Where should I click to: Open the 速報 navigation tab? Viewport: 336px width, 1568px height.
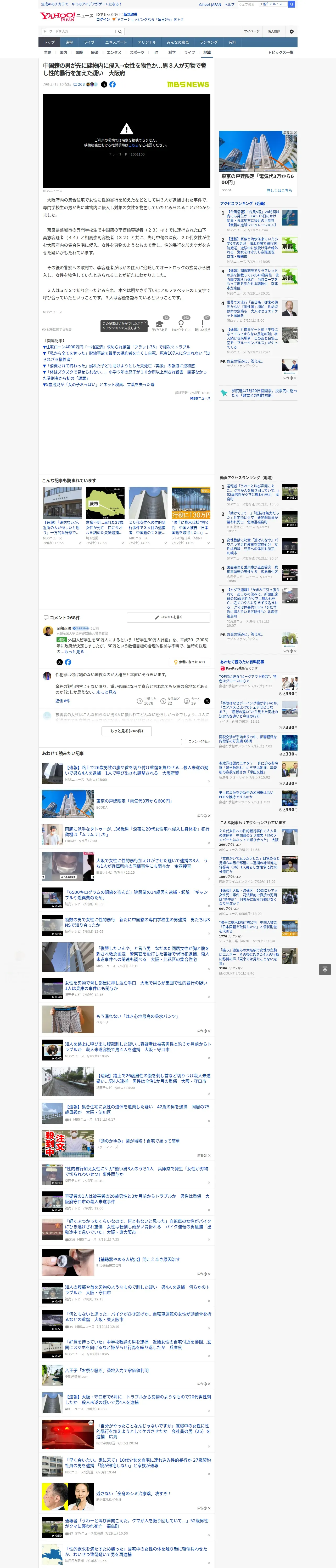point(69,43)
